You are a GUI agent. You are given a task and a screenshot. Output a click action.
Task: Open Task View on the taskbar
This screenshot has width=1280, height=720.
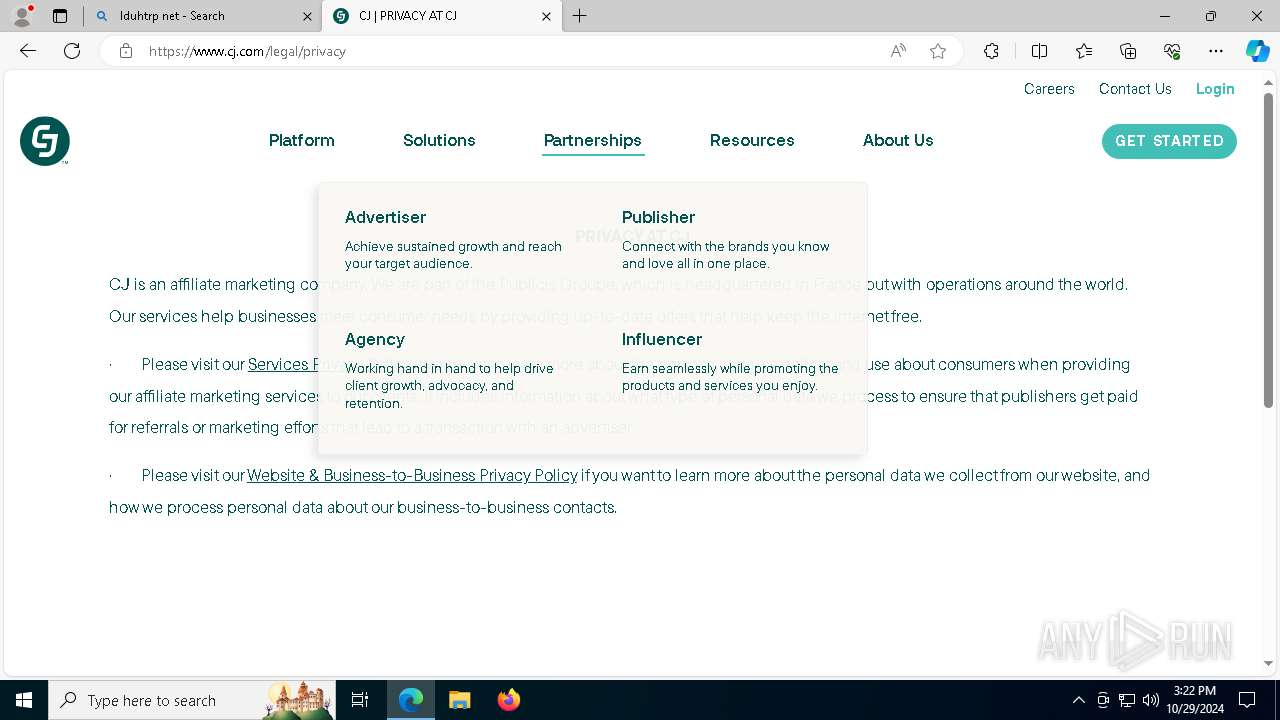tap(360, 700)
